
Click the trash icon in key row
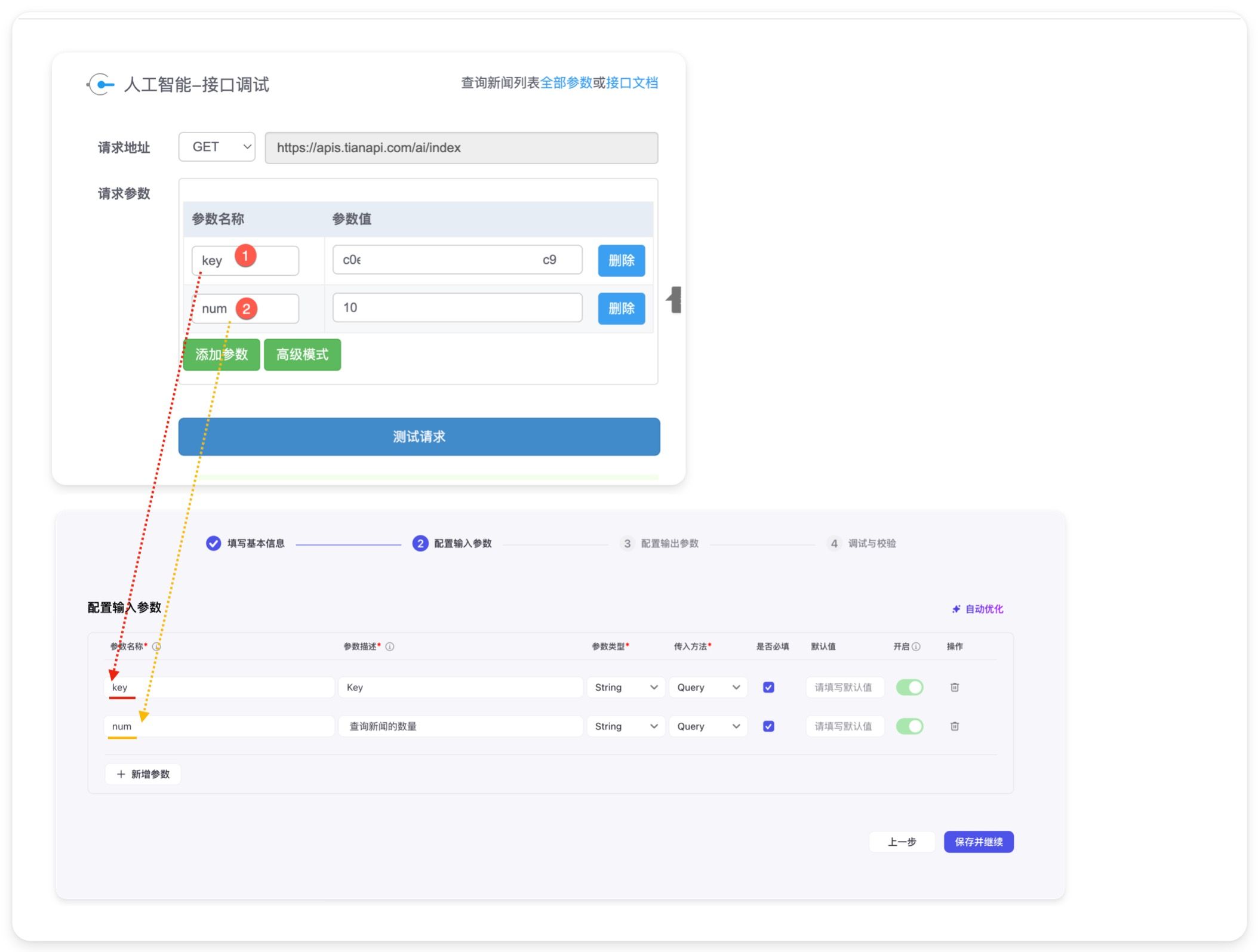coord(954,687)
